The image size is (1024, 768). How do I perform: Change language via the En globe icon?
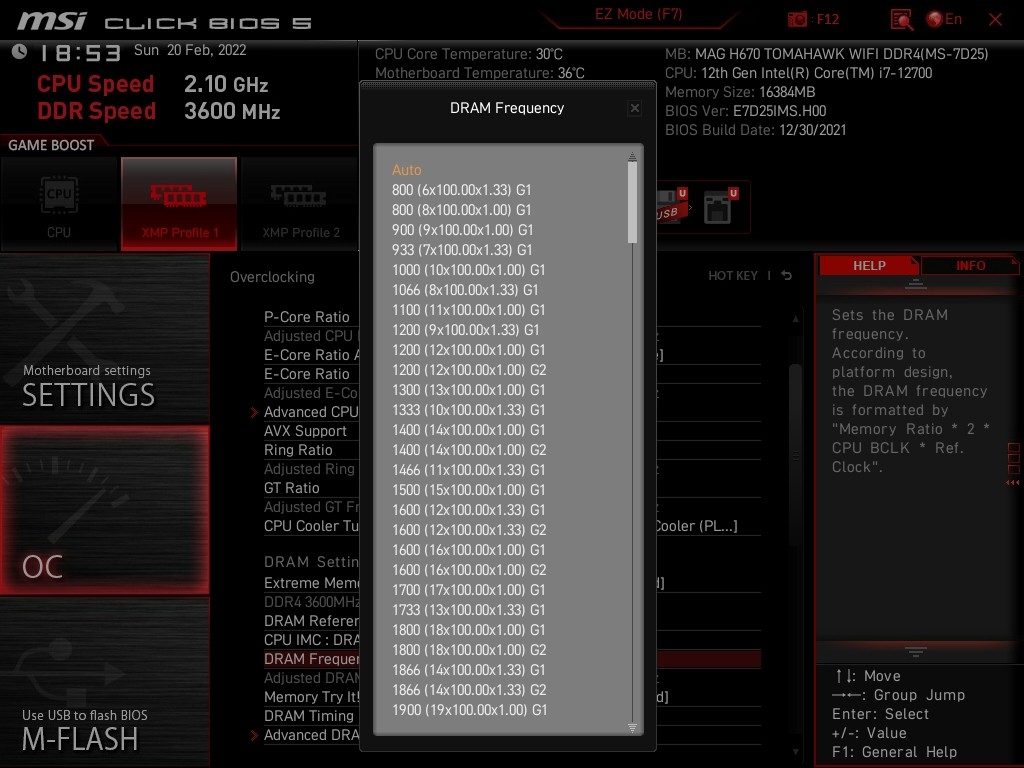[x=944, y=19]
